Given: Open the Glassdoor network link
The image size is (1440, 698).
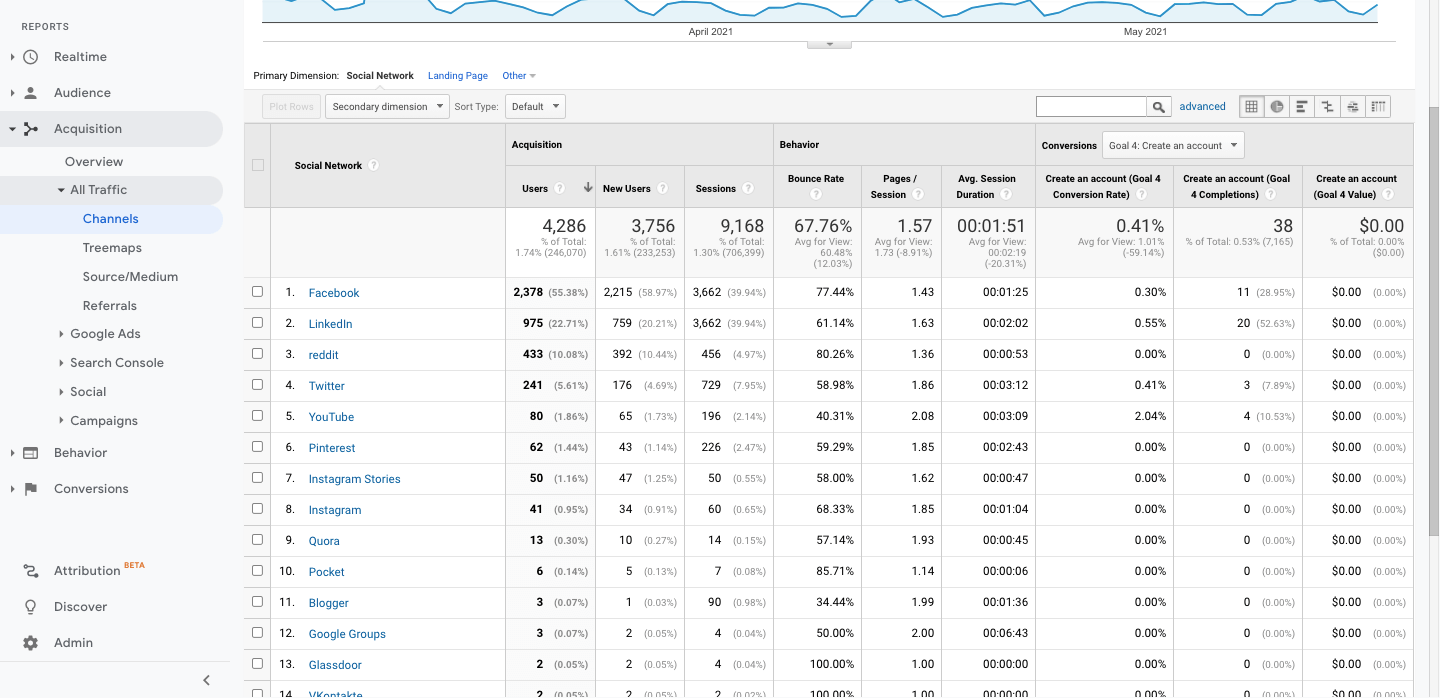Looking at the screenshot, I should 335,665.
